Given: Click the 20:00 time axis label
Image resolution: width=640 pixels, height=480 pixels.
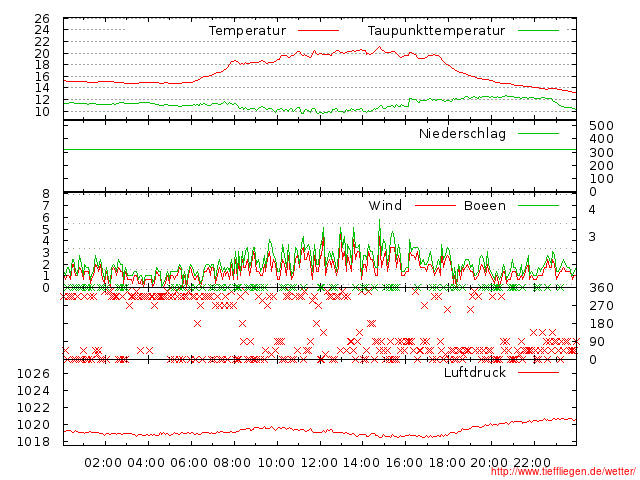Looking at the screenshot, I should 489,463.
